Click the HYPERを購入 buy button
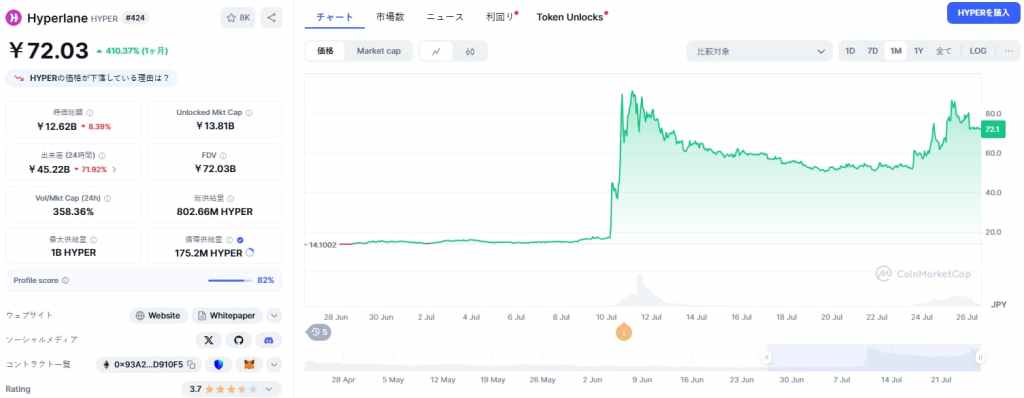 (x=984, y=12)
